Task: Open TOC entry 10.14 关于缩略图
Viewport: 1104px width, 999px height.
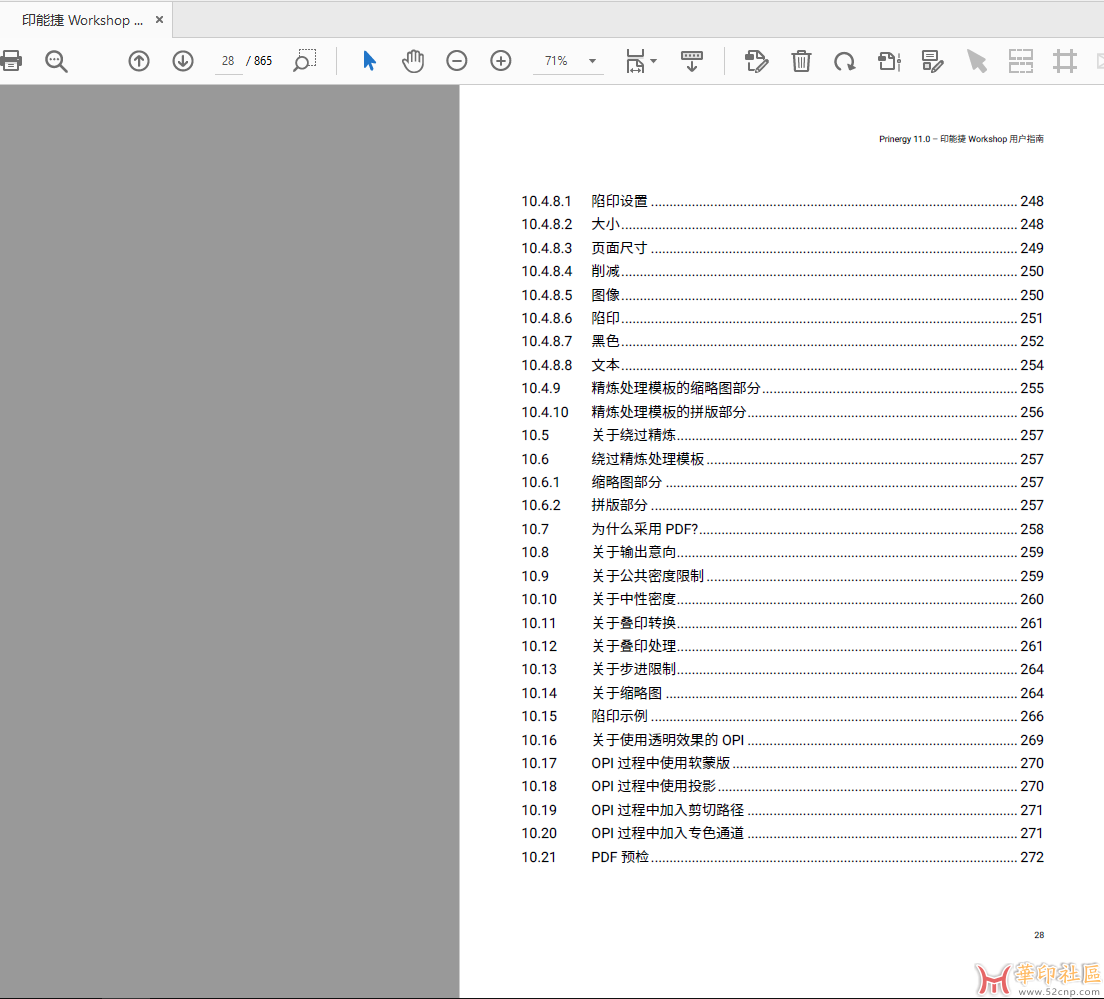Action: (x=782, y=693)
